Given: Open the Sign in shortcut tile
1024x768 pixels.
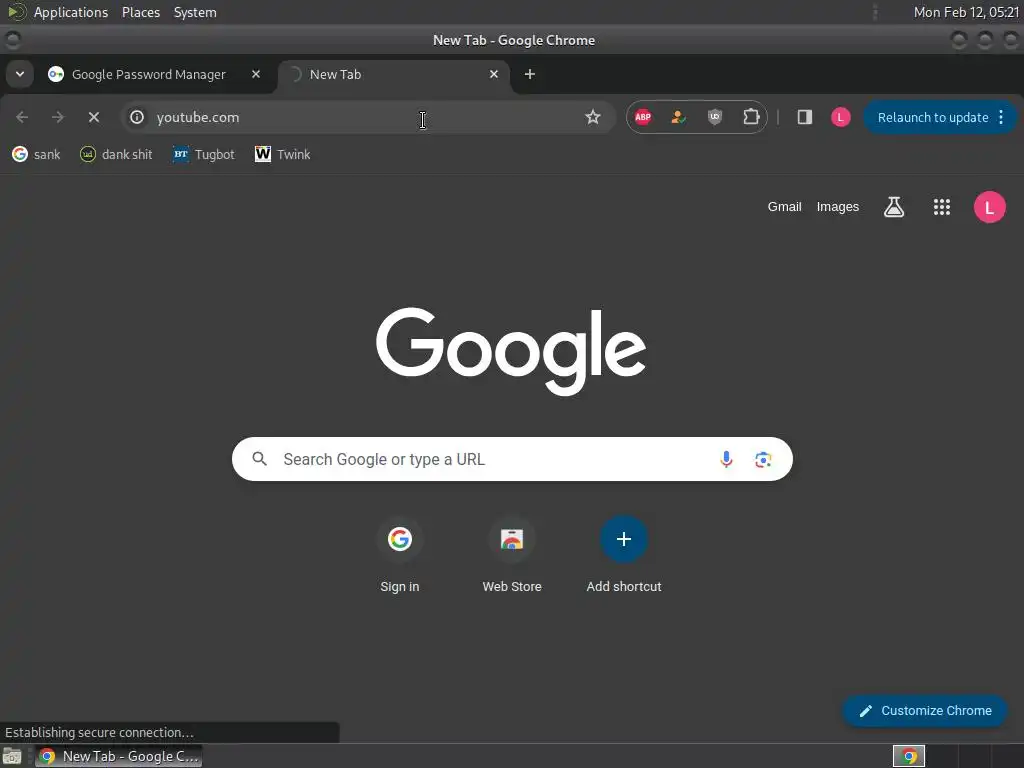Looking at the screenshot, I should (x=400, y=555).
